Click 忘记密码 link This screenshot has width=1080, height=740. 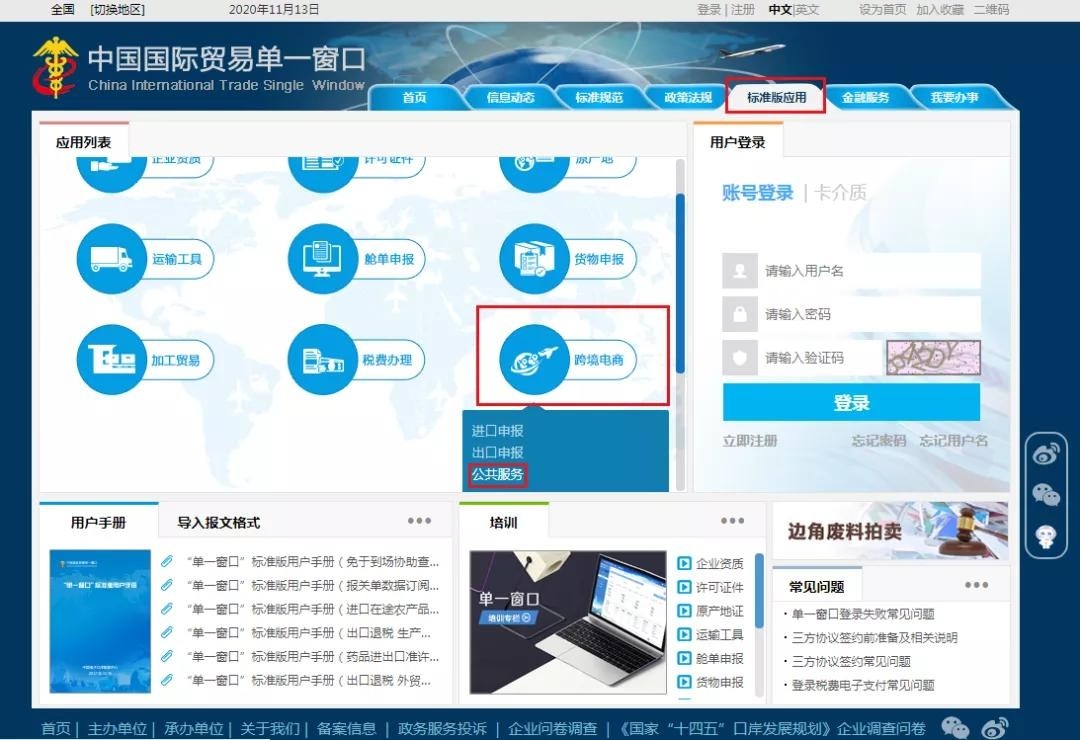point(879,440)
